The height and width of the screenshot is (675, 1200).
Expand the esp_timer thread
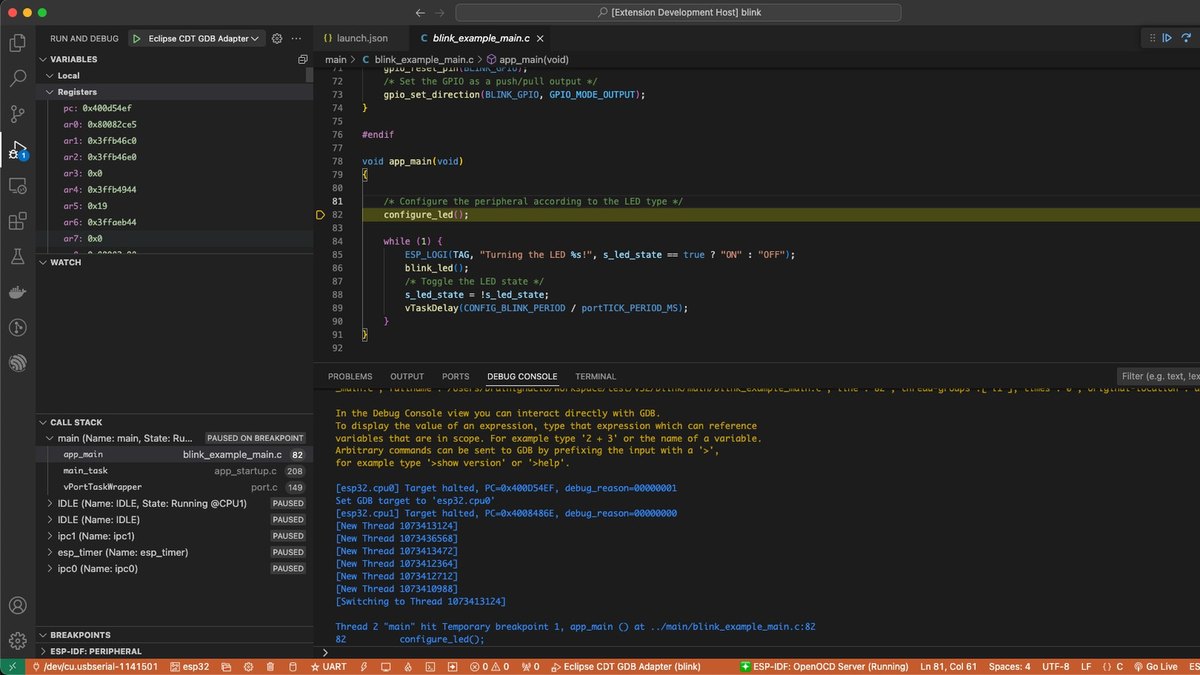(175, 552)
